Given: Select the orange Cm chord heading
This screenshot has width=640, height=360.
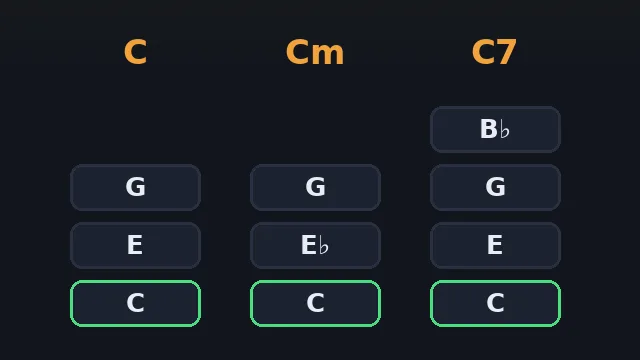Looking at the screenshot, I should point(315,52).
